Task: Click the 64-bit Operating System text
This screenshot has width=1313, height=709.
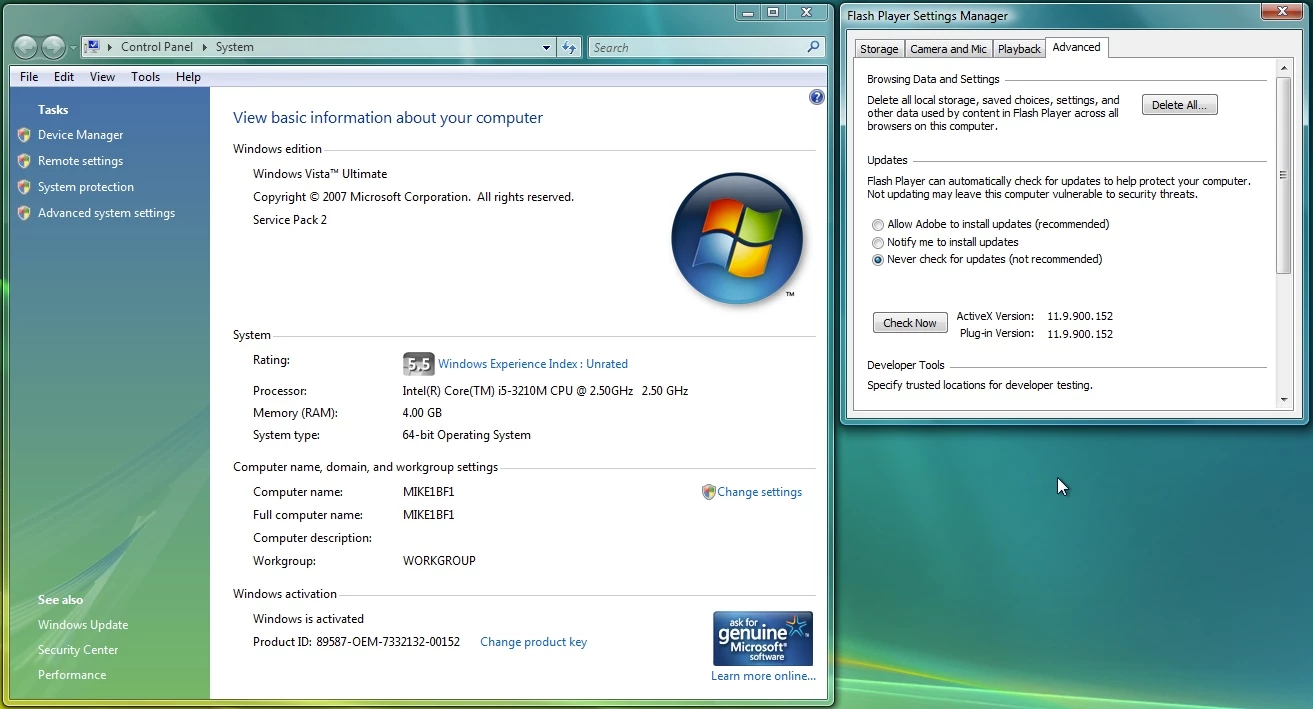Action: point(467,435)
